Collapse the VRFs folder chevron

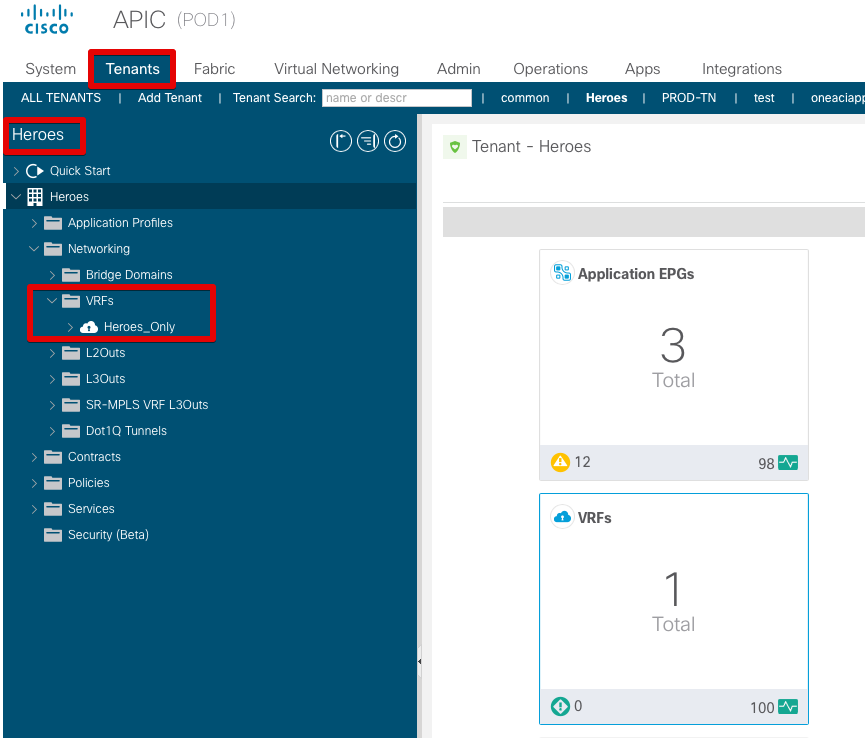click(x=52, y=301)
